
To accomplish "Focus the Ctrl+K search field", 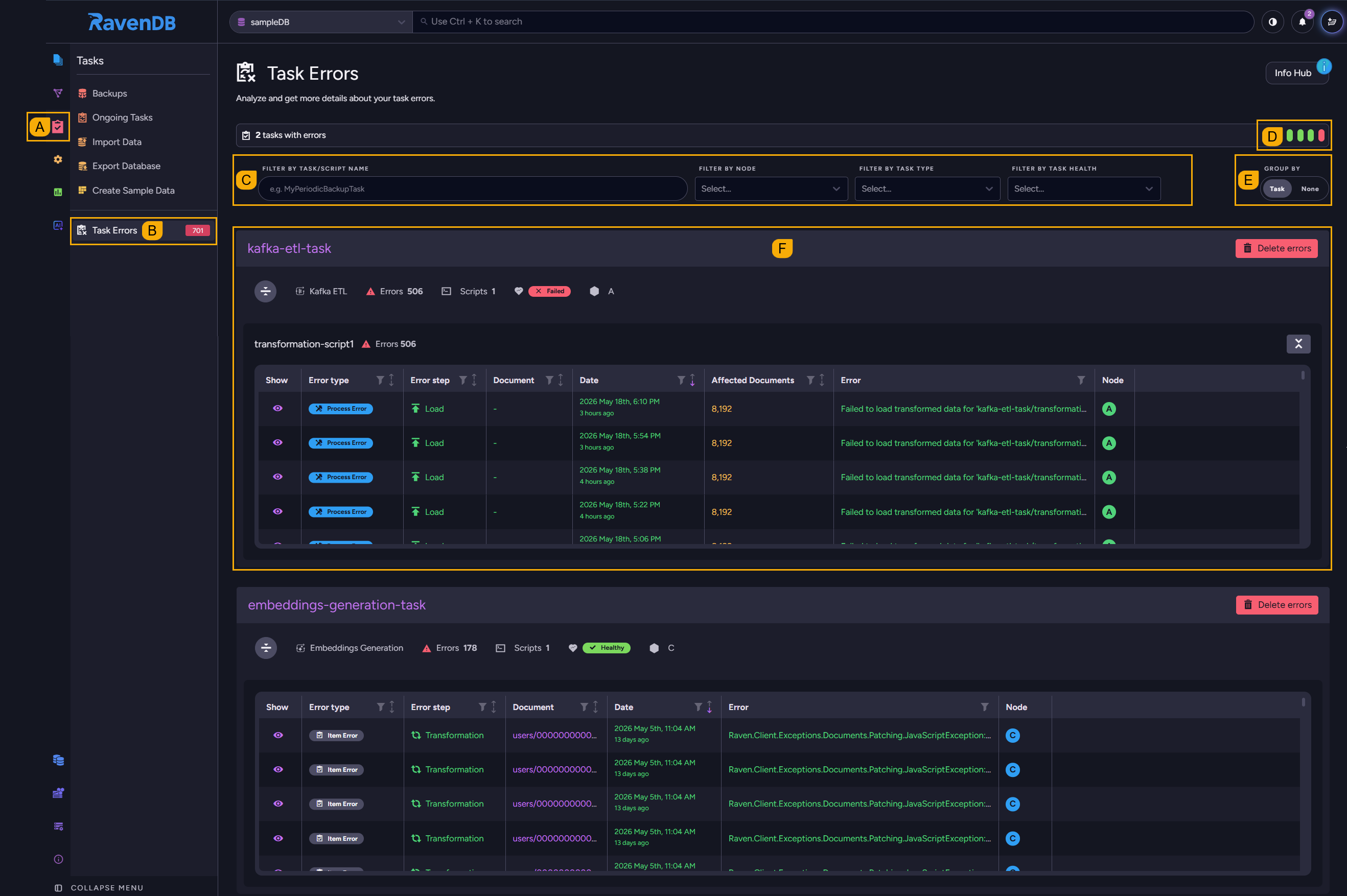I will click(x=832, y=22).
